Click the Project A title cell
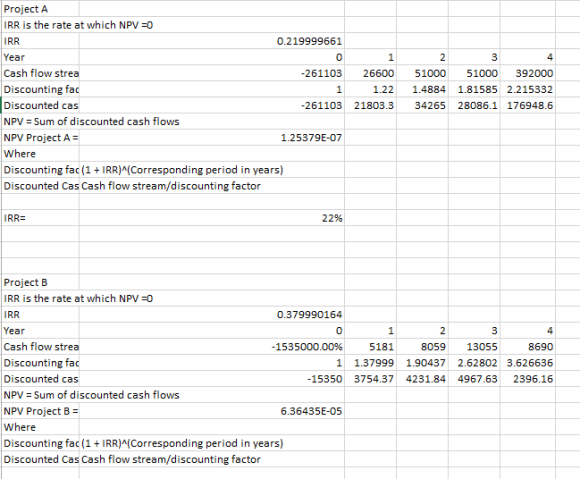The image size is (580, 479). click(40, 9)
